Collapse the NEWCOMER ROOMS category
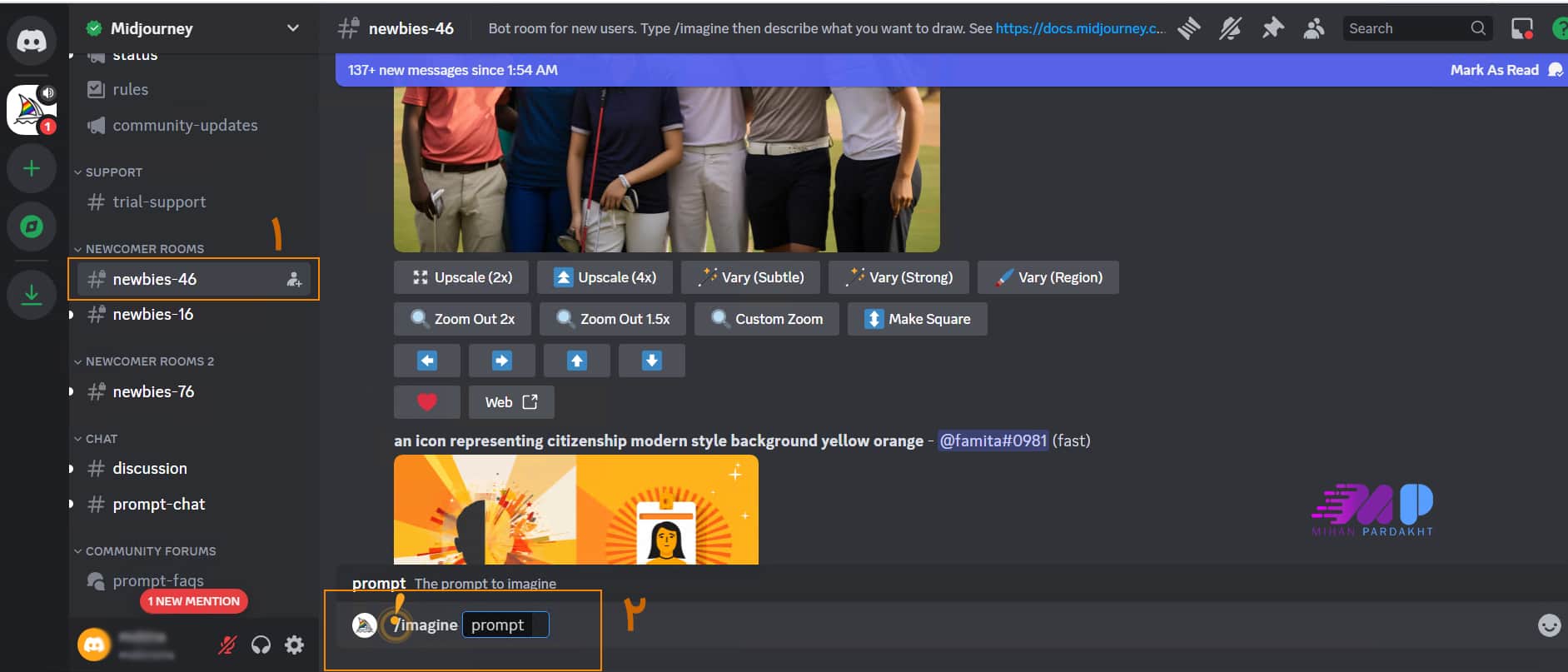Screen dimensions: 1568x672 (x=144, y=249)
